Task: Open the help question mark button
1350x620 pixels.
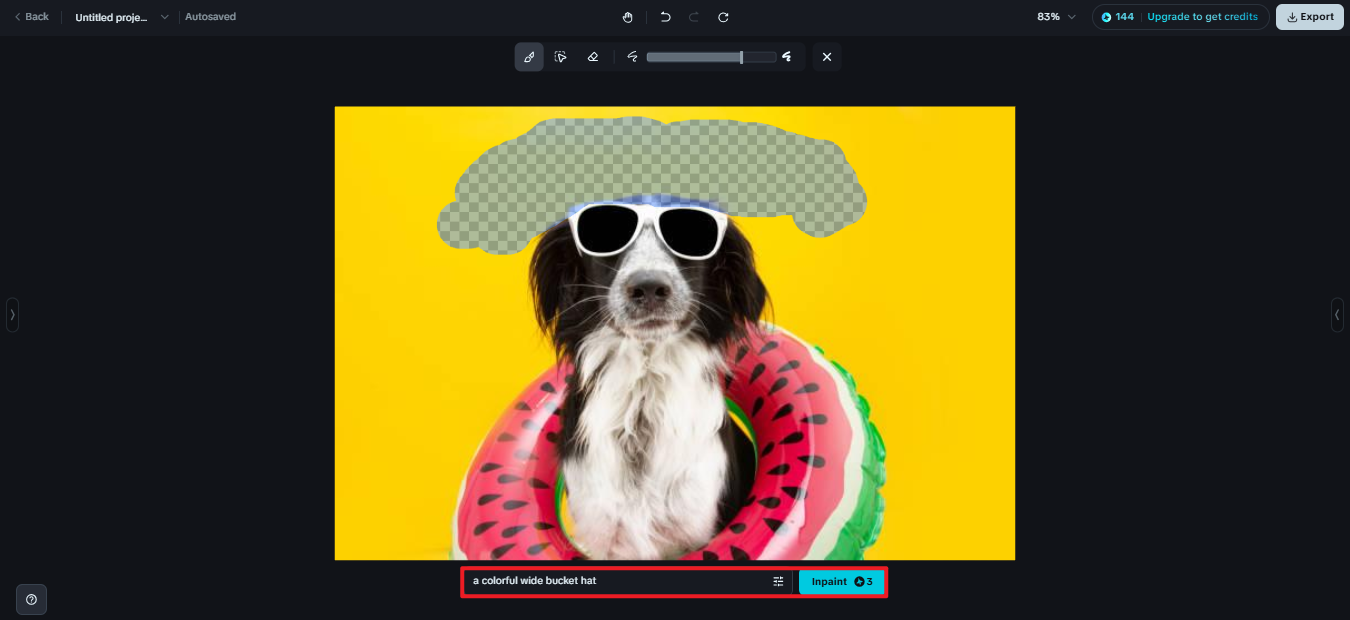Action: point(31,599)
